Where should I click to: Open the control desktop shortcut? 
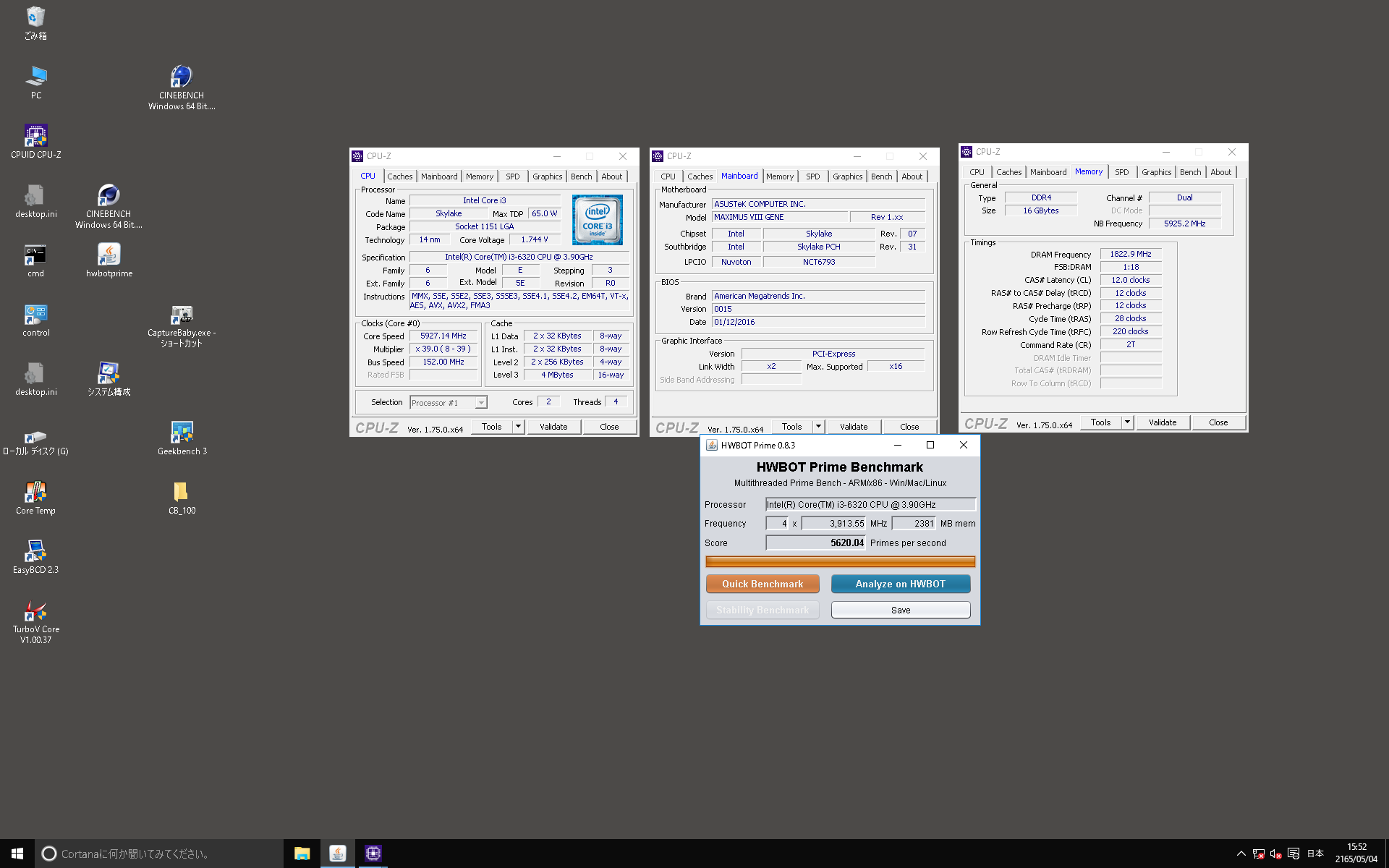(x=35, y=320)
